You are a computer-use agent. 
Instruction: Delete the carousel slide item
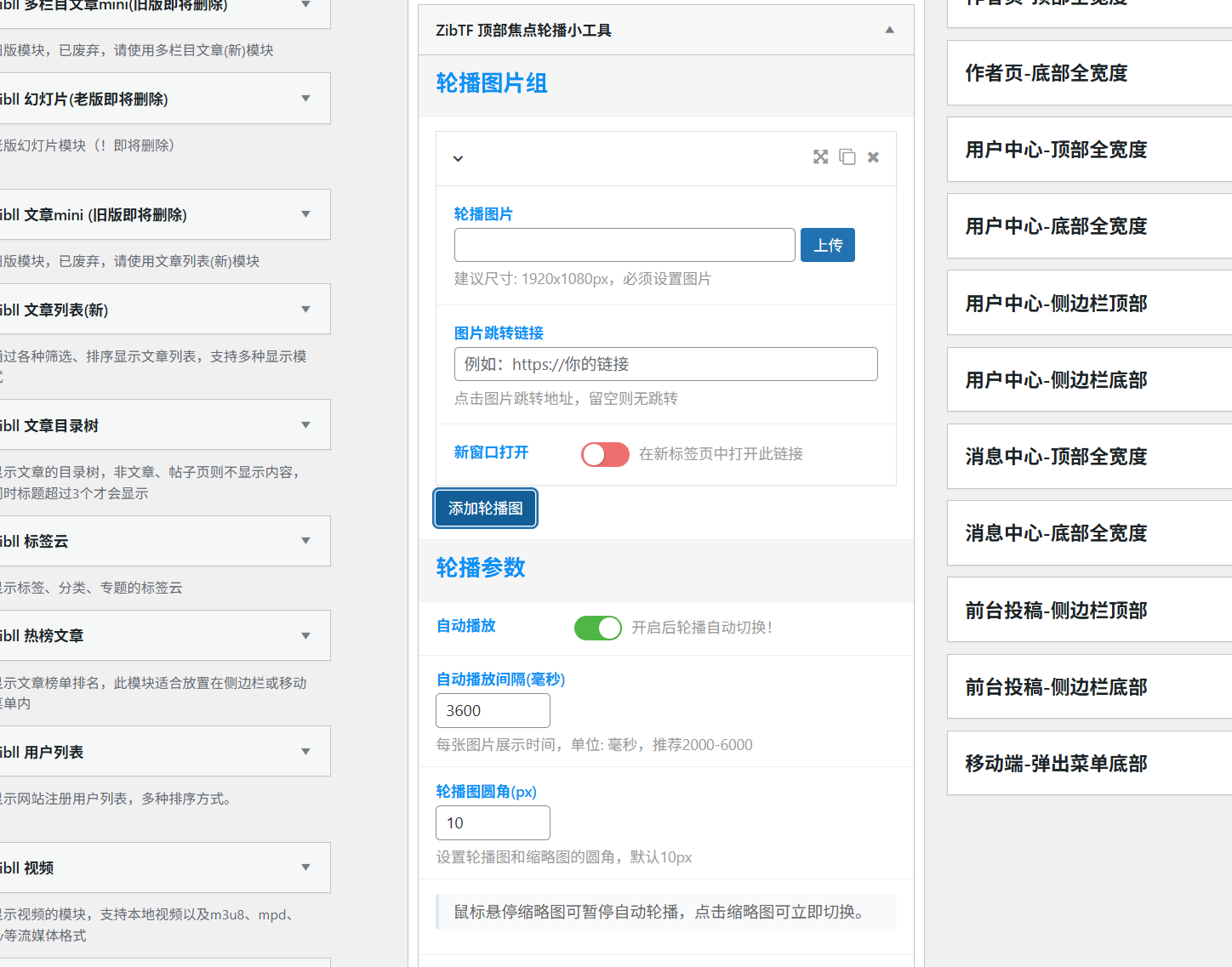point(872,157)
